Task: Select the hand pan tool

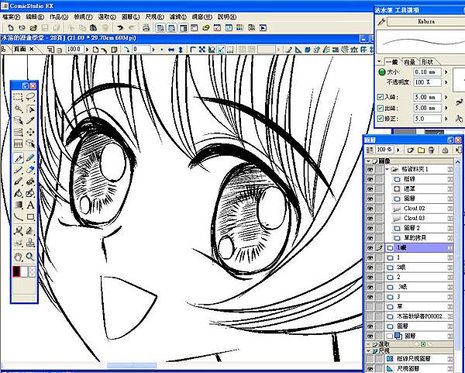Action: pos(18,256)
